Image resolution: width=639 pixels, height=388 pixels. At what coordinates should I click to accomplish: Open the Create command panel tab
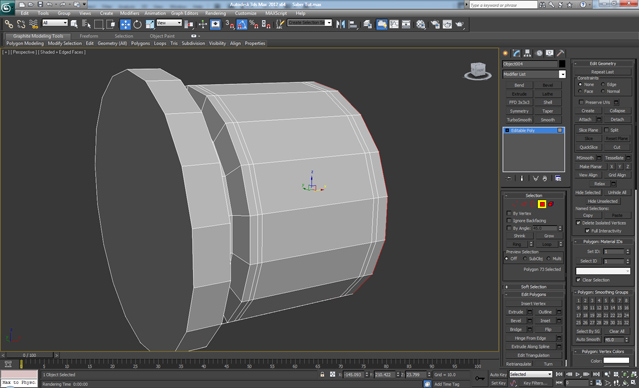(506, 53)
